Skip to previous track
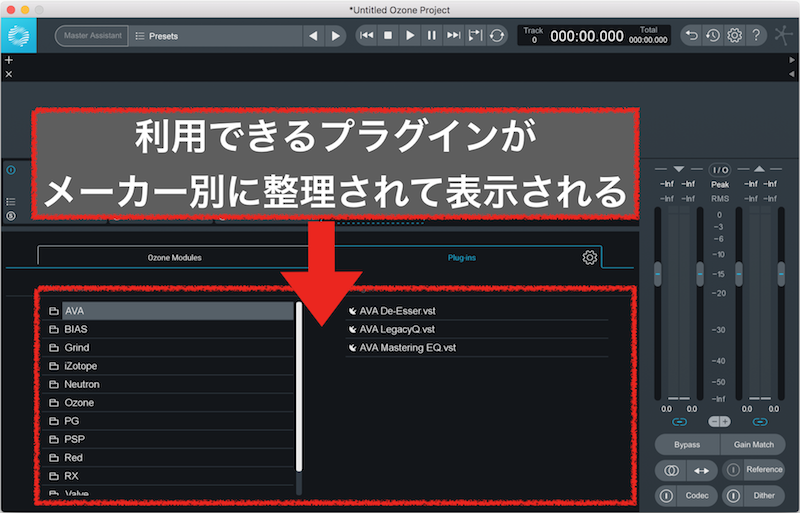800x513 pixels. click(366, 35)
